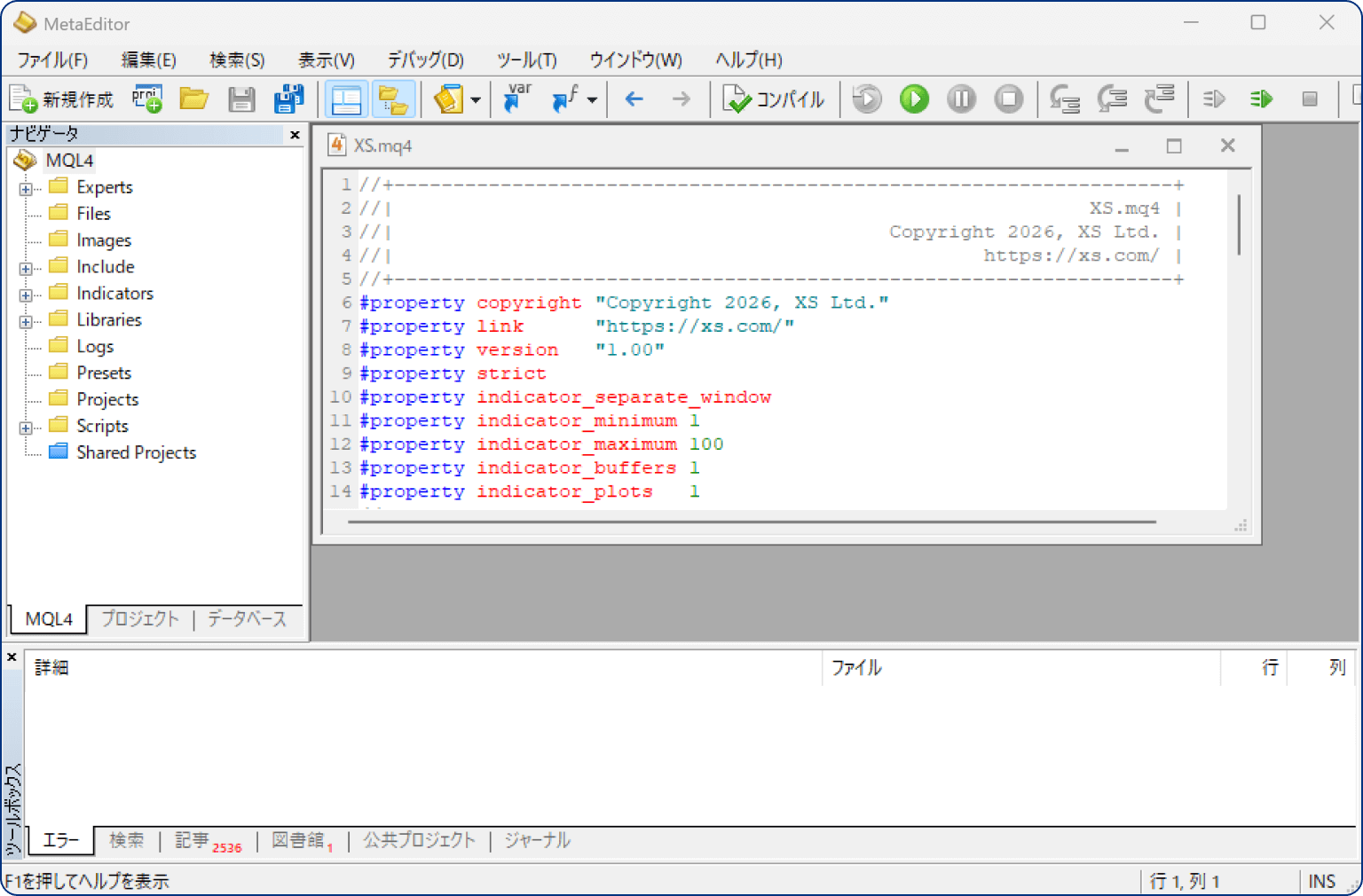Click the step into debug icon

(1064, 98)
